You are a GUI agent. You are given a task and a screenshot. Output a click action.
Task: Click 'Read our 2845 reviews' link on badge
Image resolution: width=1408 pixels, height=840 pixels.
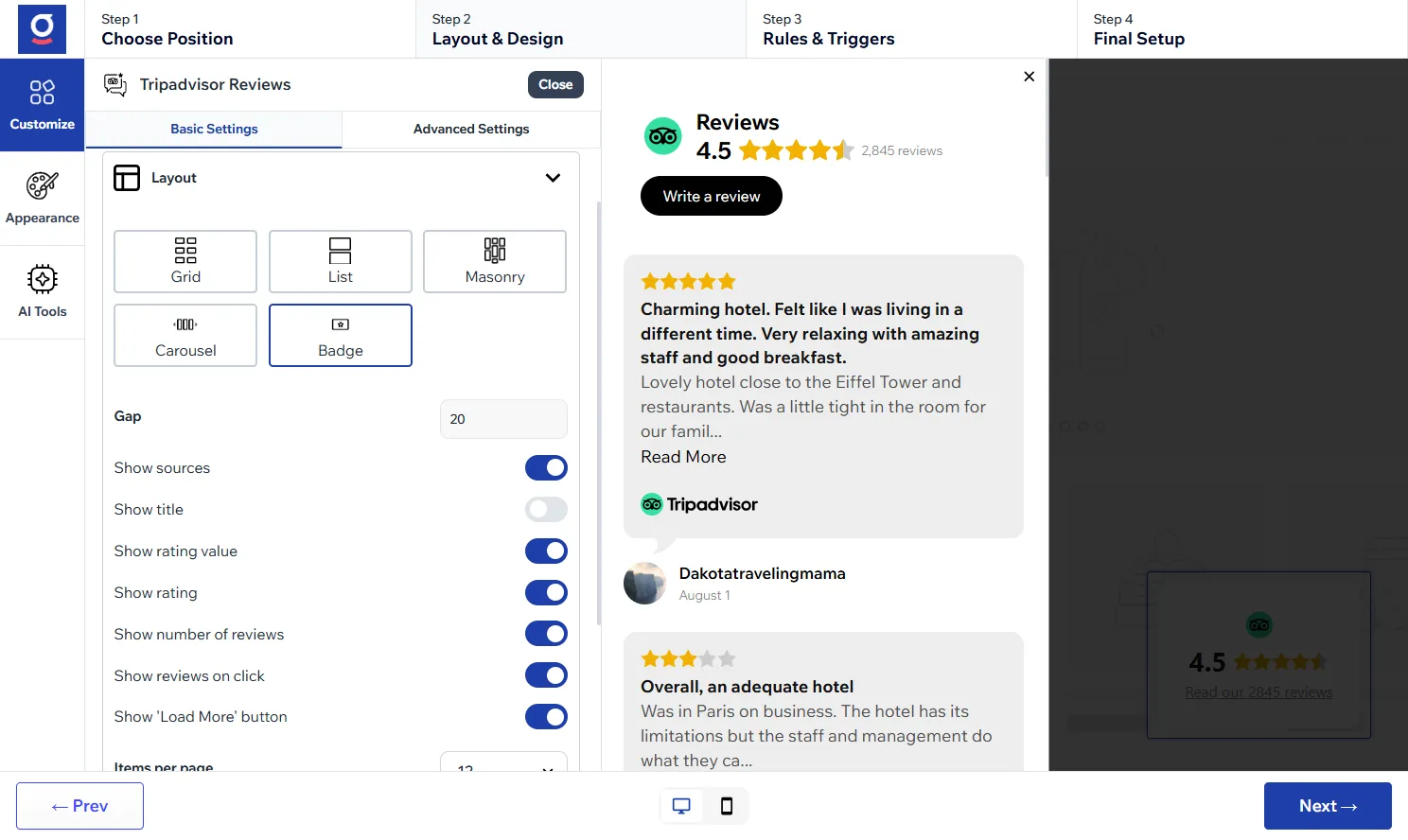click(x=1258, y=692)
